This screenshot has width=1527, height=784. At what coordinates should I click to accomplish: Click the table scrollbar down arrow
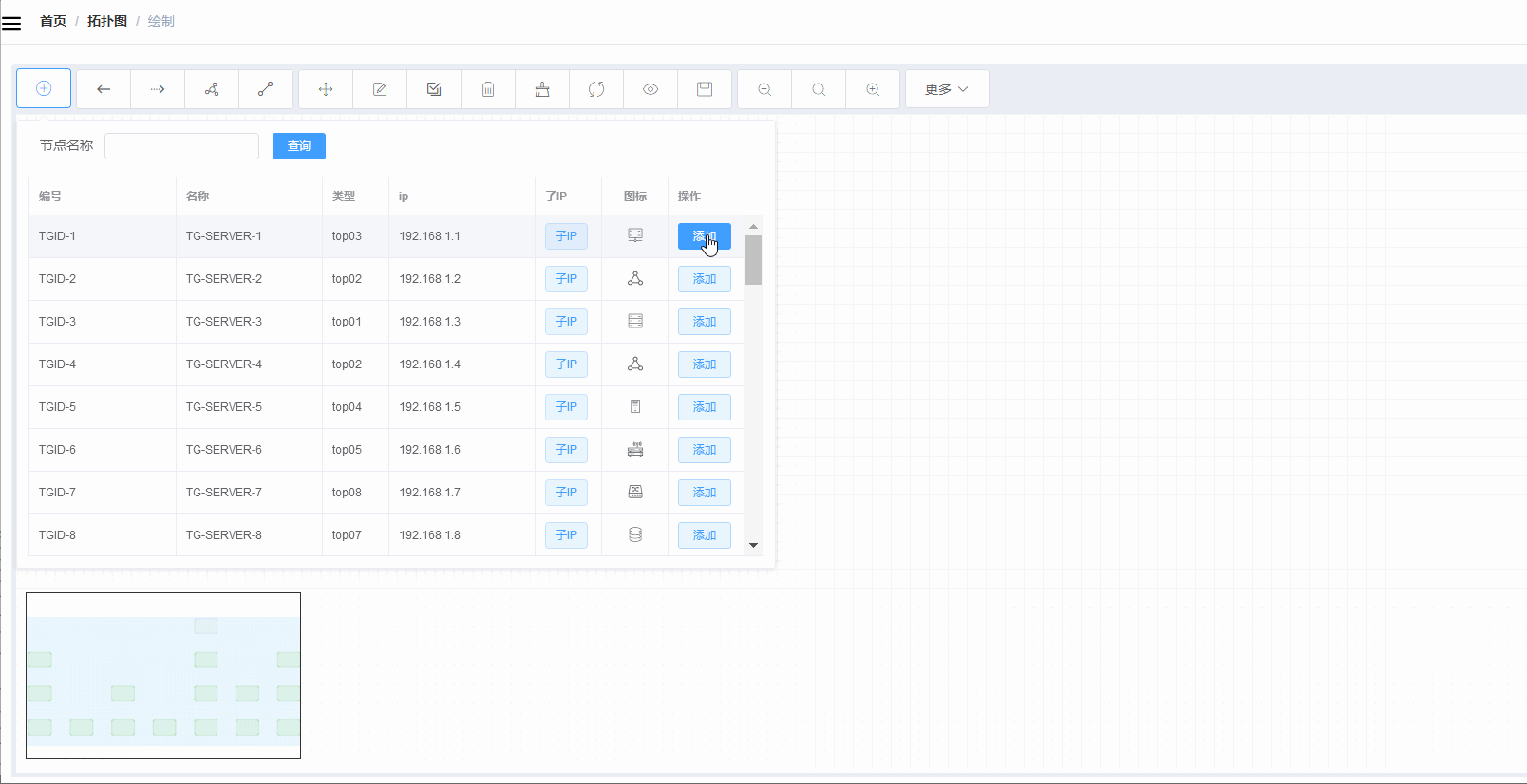[x=753, y=546]
